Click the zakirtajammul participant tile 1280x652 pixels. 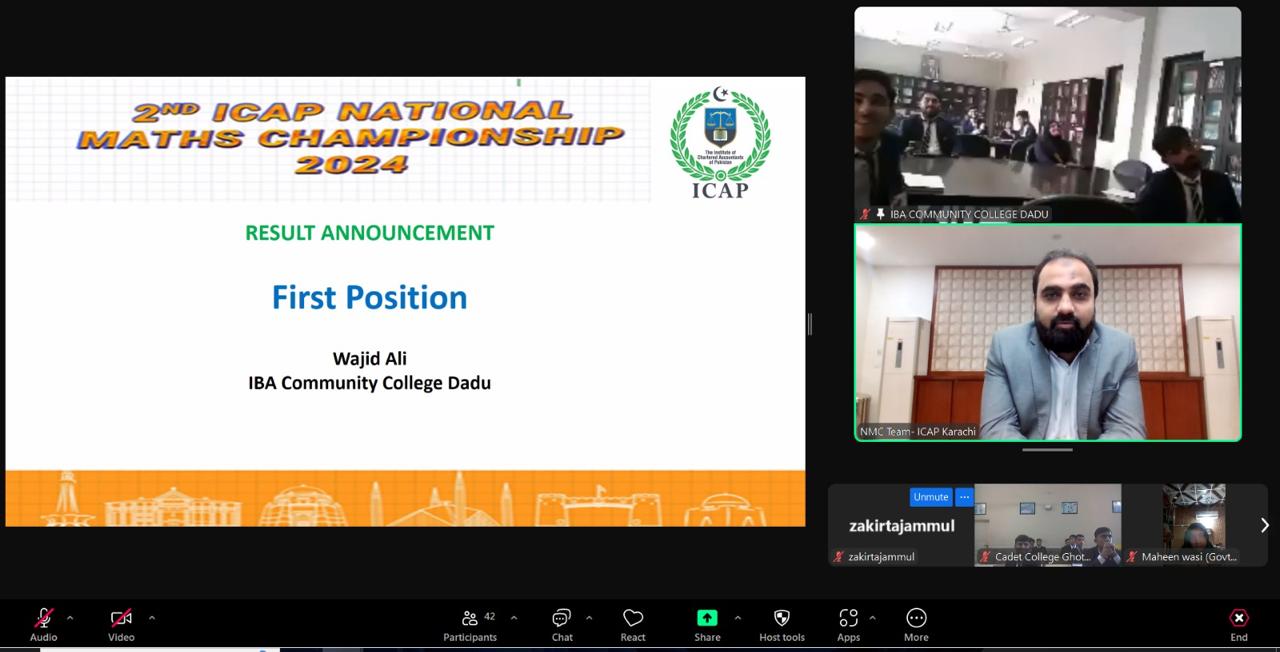point(901,525)
